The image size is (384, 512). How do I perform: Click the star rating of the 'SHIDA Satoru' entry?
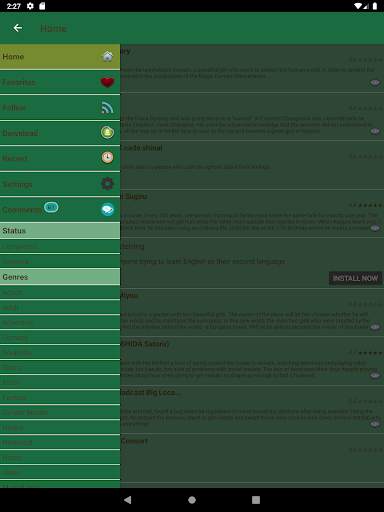coord(365,353)
